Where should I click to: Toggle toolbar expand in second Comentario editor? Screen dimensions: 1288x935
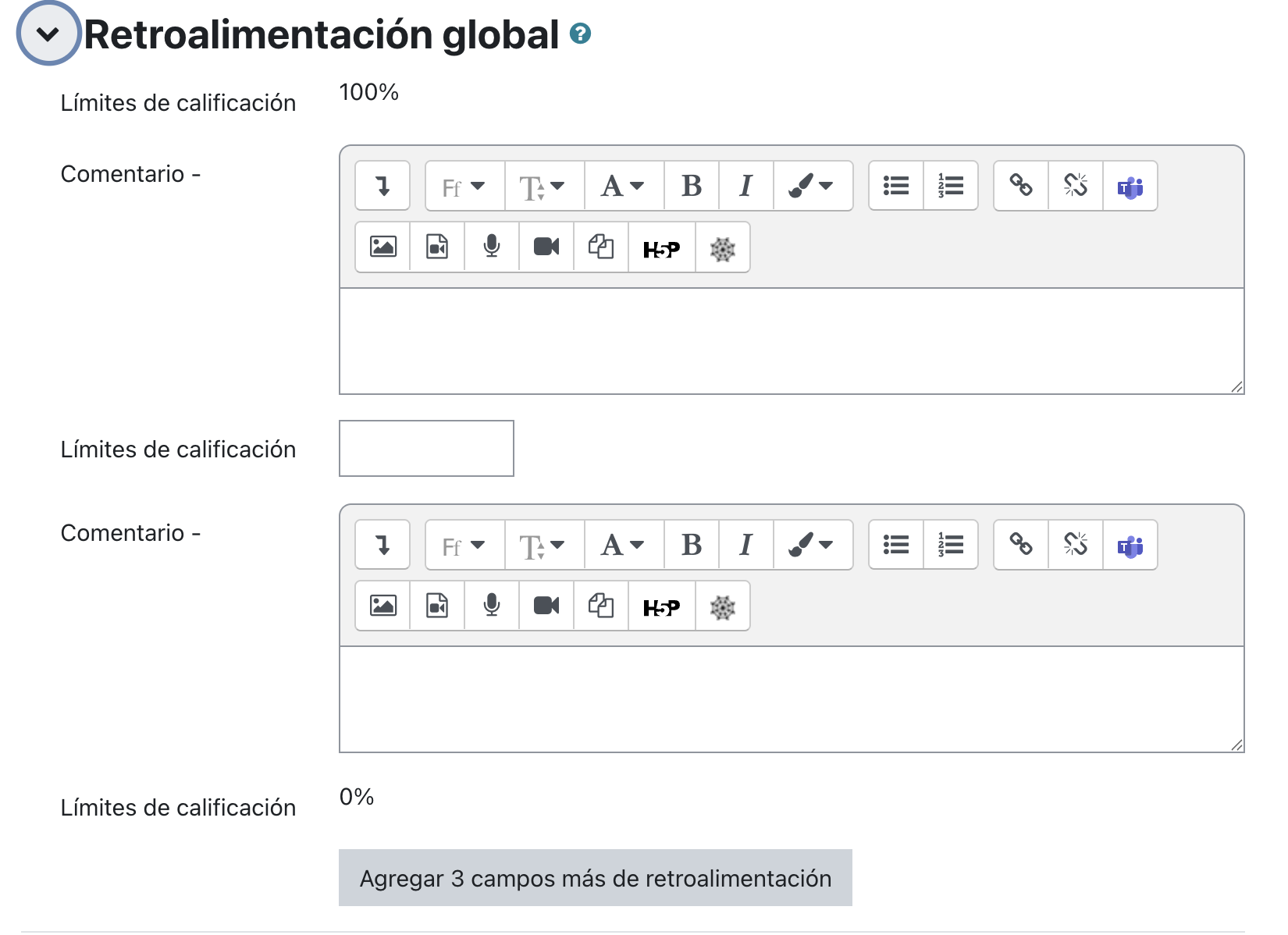(x=382, y=545)
